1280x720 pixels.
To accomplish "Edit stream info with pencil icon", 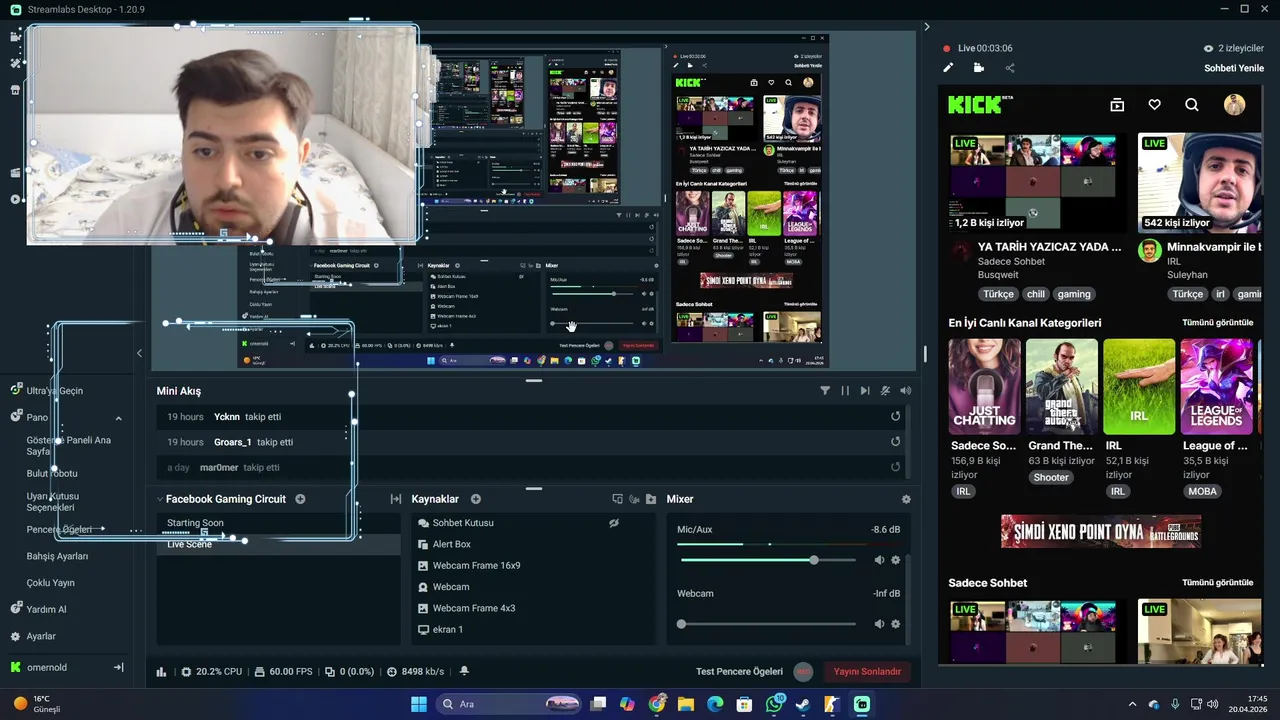I will (x=948, y=68).
